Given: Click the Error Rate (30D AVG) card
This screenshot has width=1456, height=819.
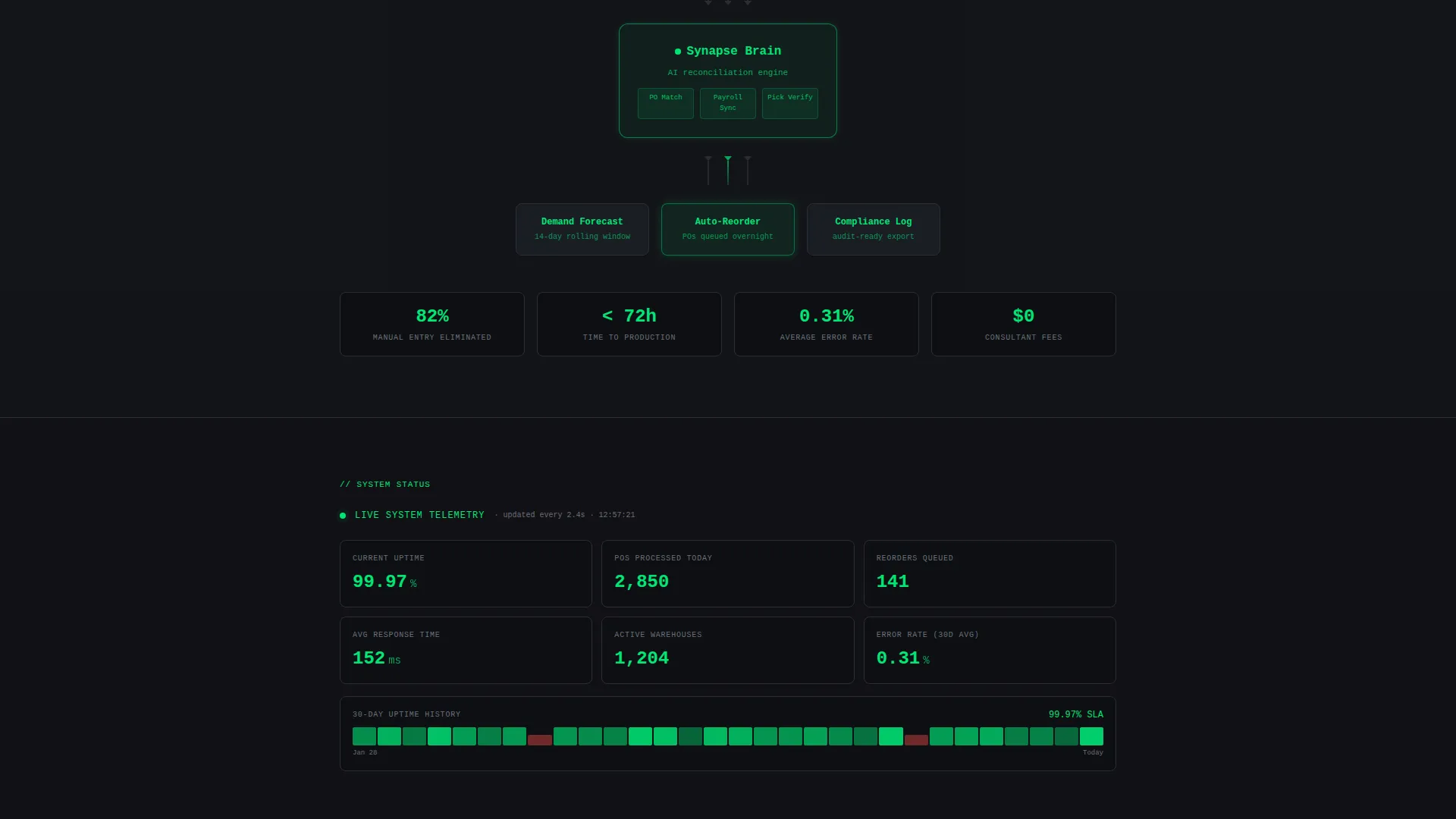Looking at the screenshot, I should tap(990, 650).
